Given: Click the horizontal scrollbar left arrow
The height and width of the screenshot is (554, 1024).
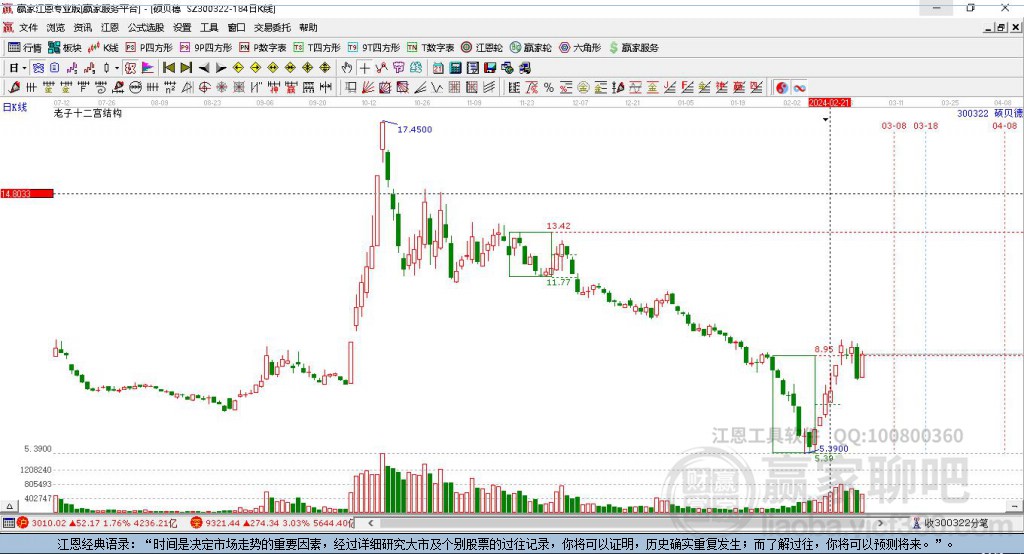Looking at the screenshot, I should [x=370, y=523].
